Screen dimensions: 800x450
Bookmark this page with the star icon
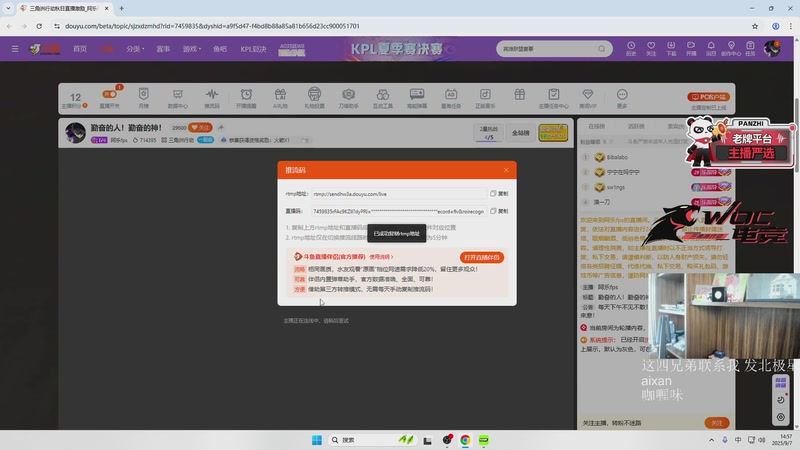(x=755, y=26)
